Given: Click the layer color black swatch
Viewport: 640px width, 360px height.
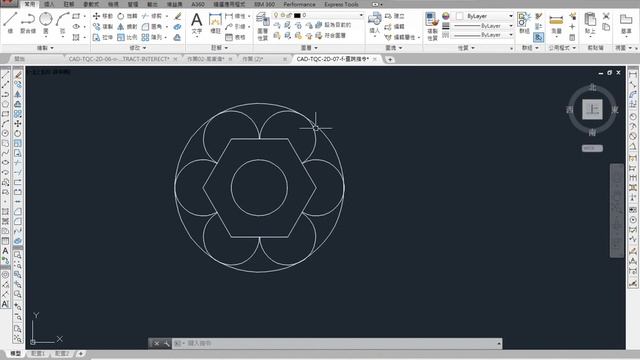Looking at the screenshot, I should pos(297,15).
